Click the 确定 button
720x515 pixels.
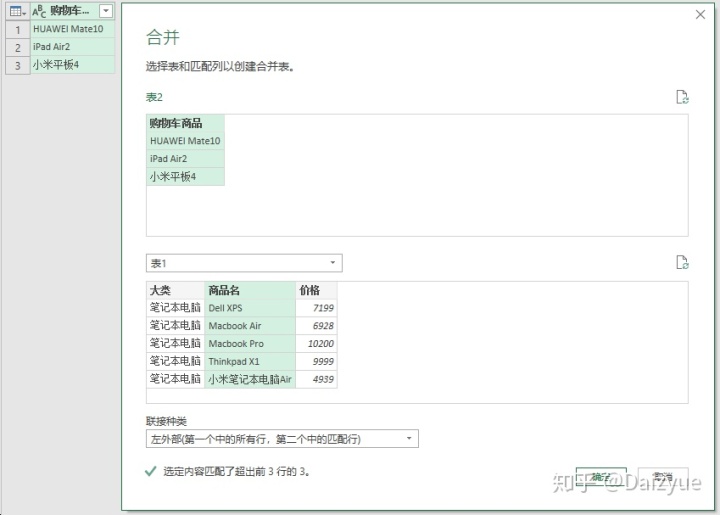601,477
